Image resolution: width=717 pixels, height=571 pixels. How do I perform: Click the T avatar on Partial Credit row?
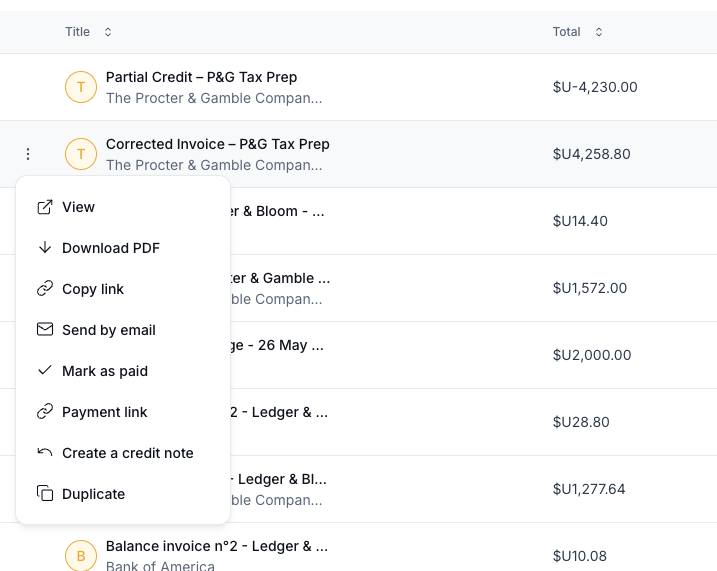tap(81, 87)
